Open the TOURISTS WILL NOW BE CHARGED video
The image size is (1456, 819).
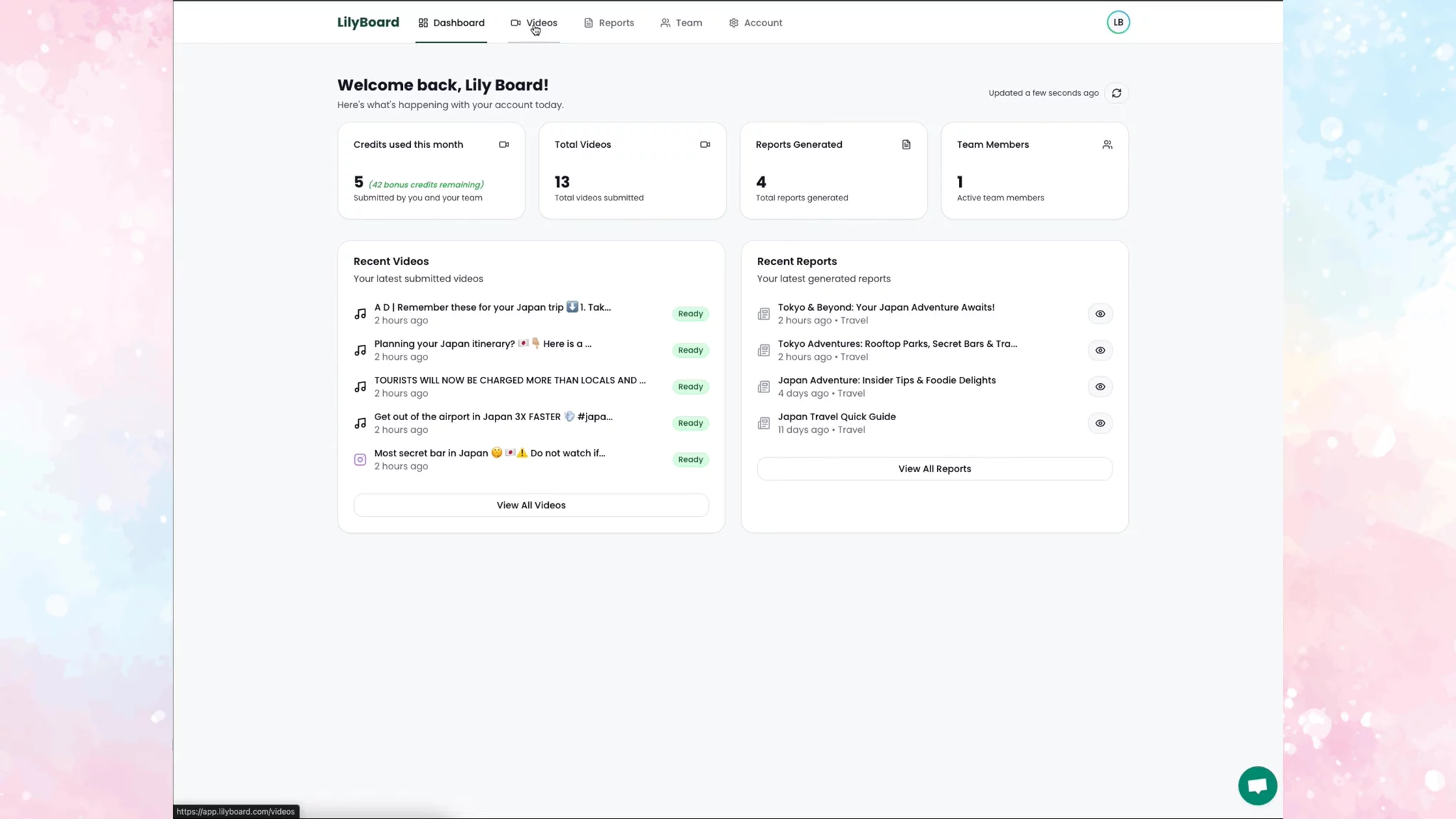tap(510, 380)
